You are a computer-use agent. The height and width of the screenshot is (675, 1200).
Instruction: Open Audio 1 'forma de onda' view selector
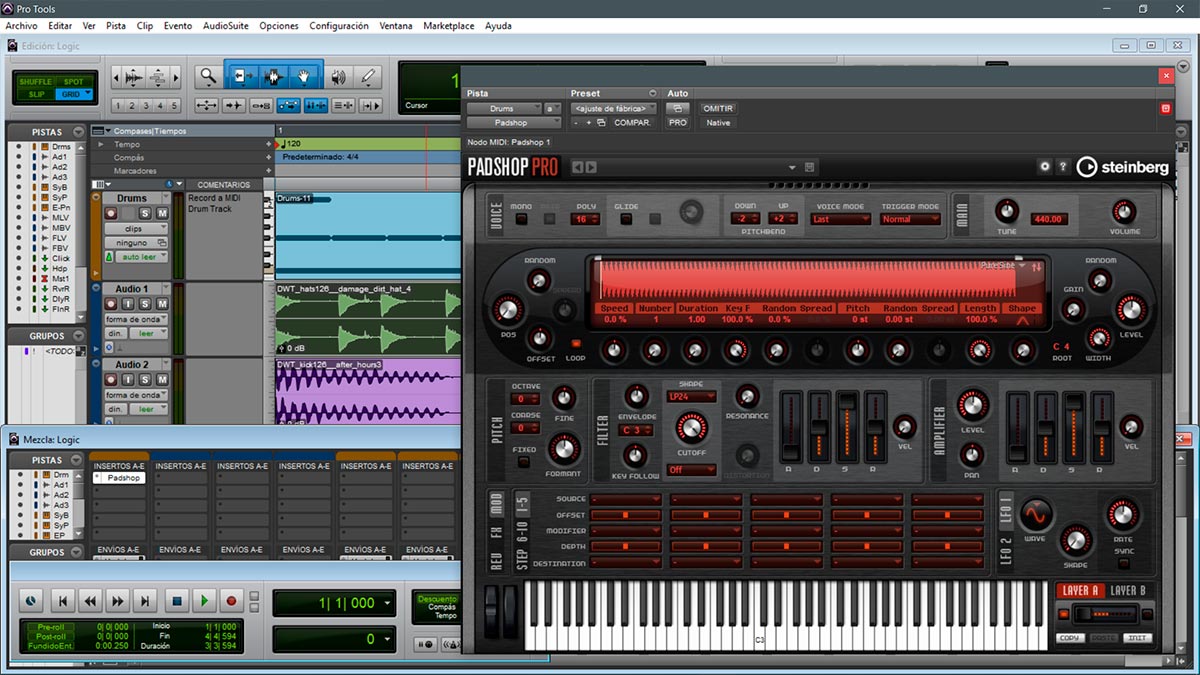pyautogui.click(x=135, y=319)
